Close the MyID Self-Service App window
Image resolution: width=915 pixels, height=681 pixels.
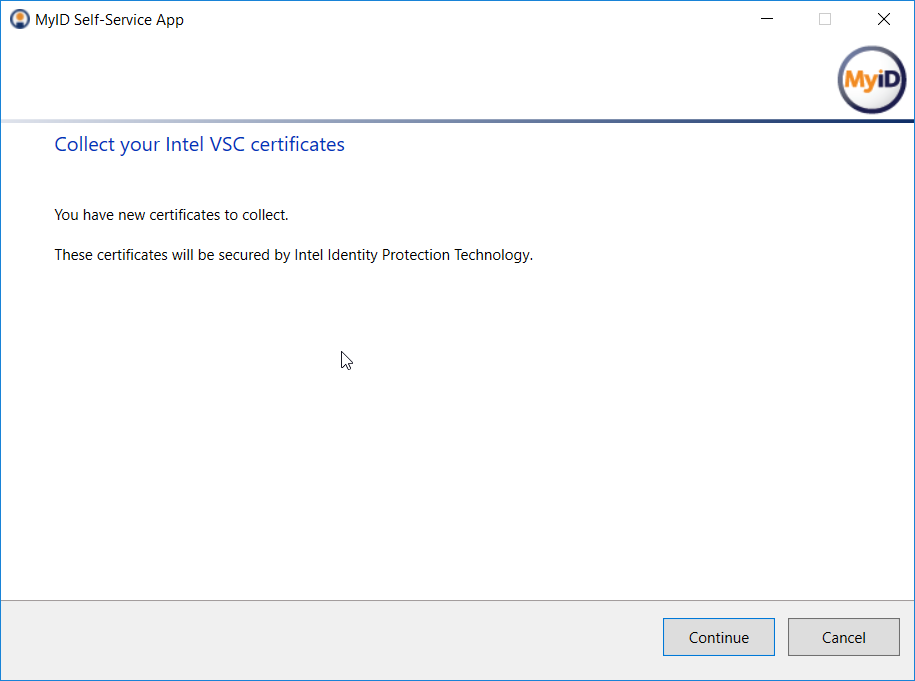[x=883, y=19]
